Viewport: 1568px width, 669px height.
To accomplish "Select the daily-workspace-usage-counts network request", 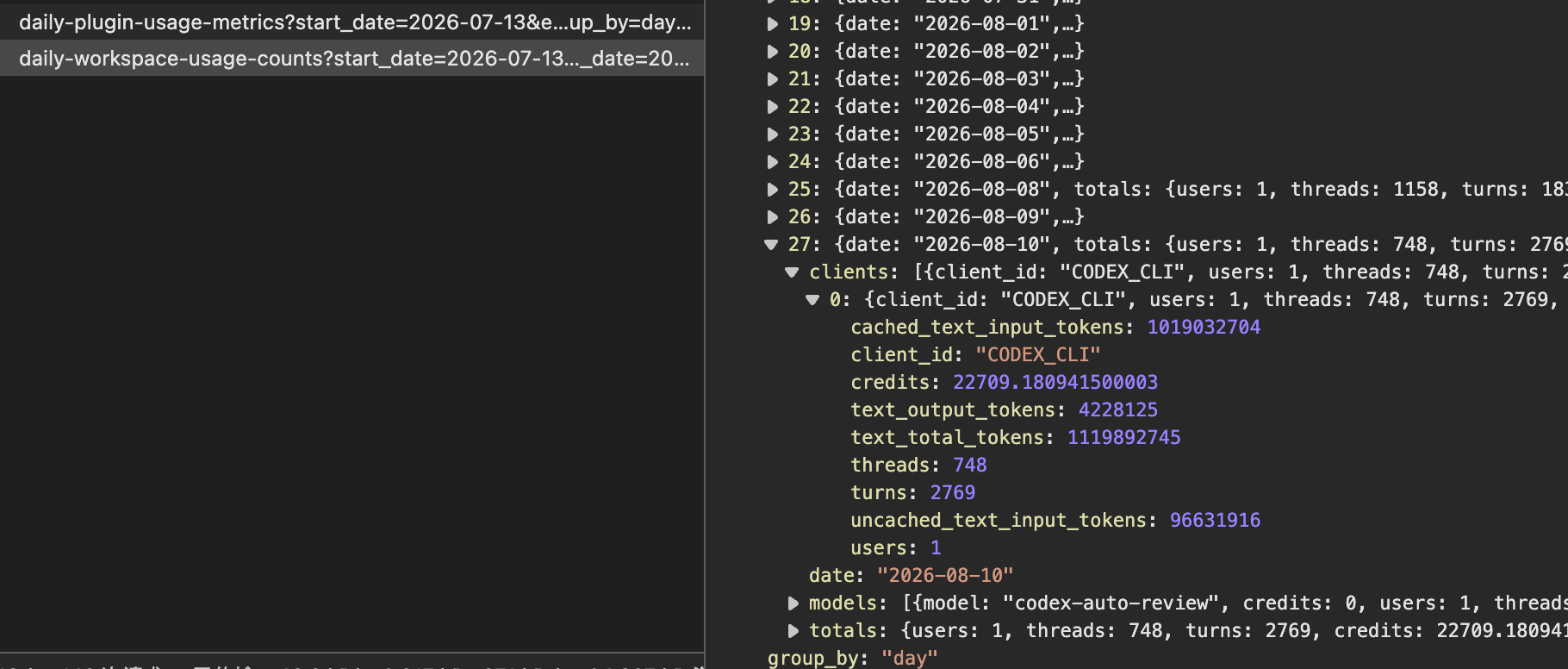I will (352, 59).
